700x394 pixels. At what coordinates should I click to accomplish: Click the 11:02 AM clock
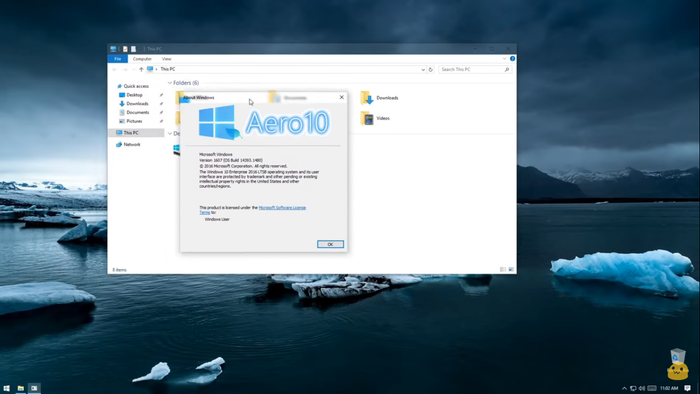[x=669, y=388]
